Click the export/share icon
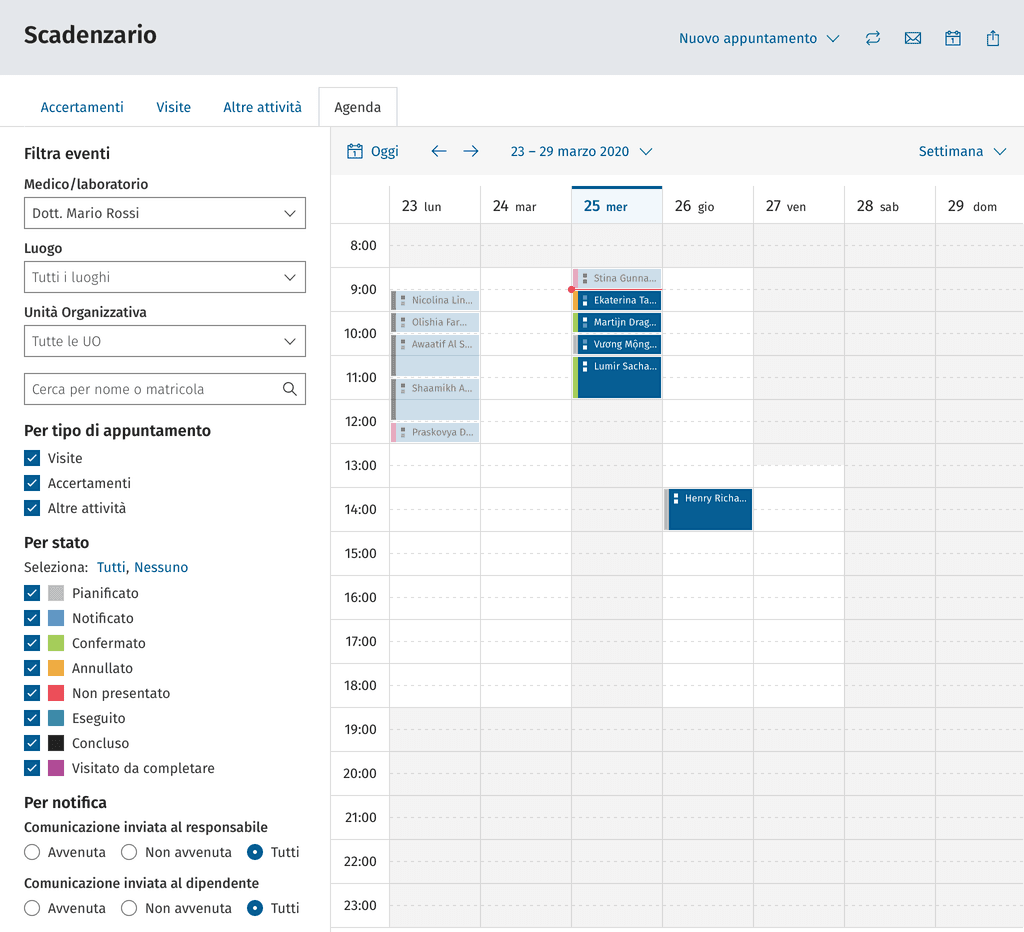1024x932 pixels. click(x=993, y=39)
